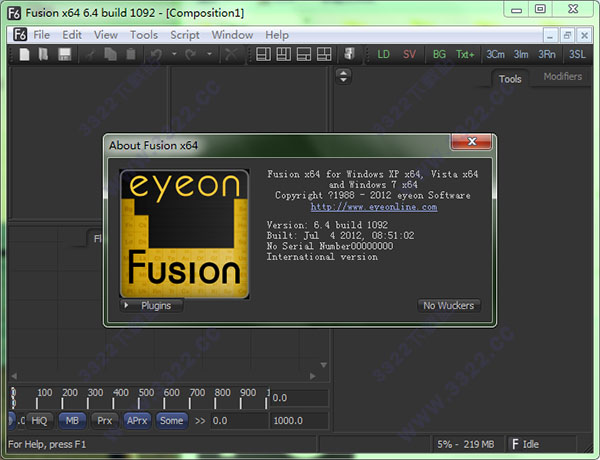Toggle the Prx proxy button

click(x=104, y=421)
